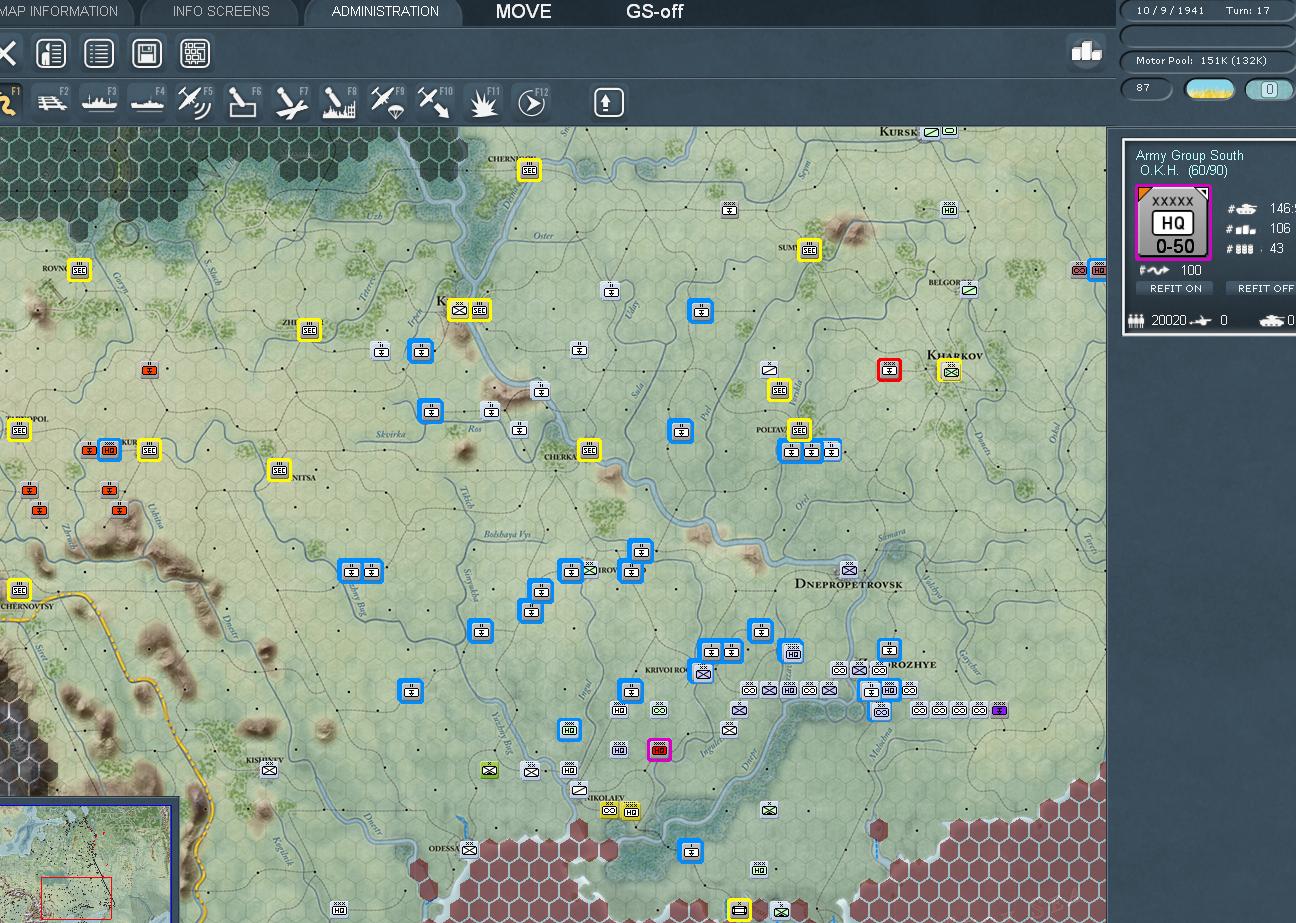Image resolution: width=1296 pixels, height=923 pixels.
Task: Open the MAP INFORMATION tab
Action: [x=59, y=12]
